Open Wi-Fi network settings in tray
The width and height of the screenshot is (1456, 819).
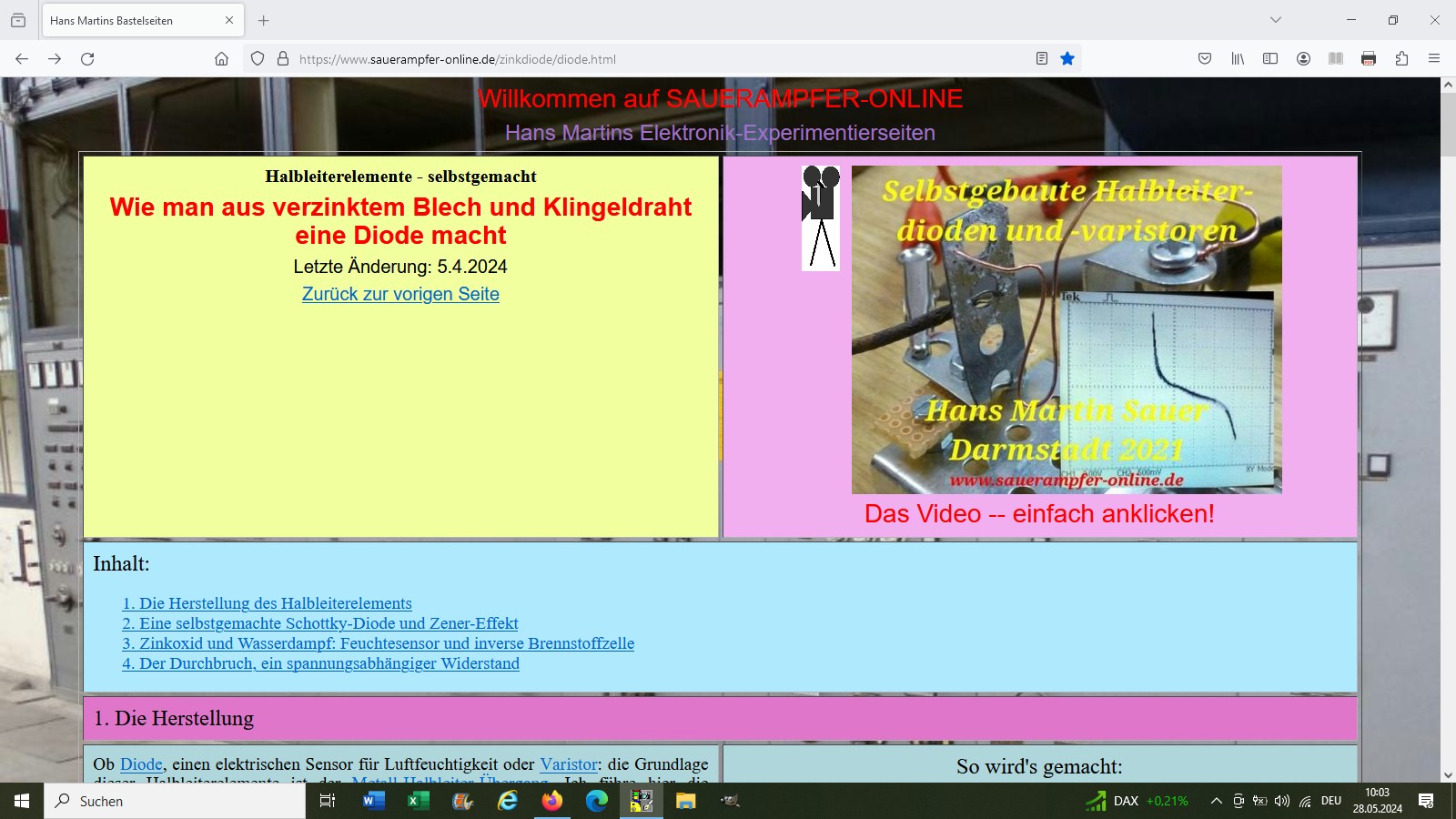[1305, 801]
